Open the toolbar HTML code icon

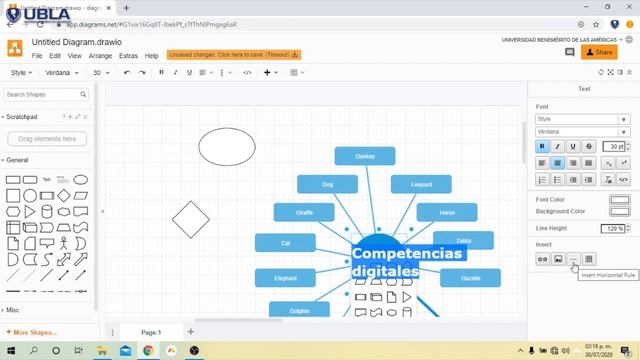pyautogui.click(x=247, y=73)
